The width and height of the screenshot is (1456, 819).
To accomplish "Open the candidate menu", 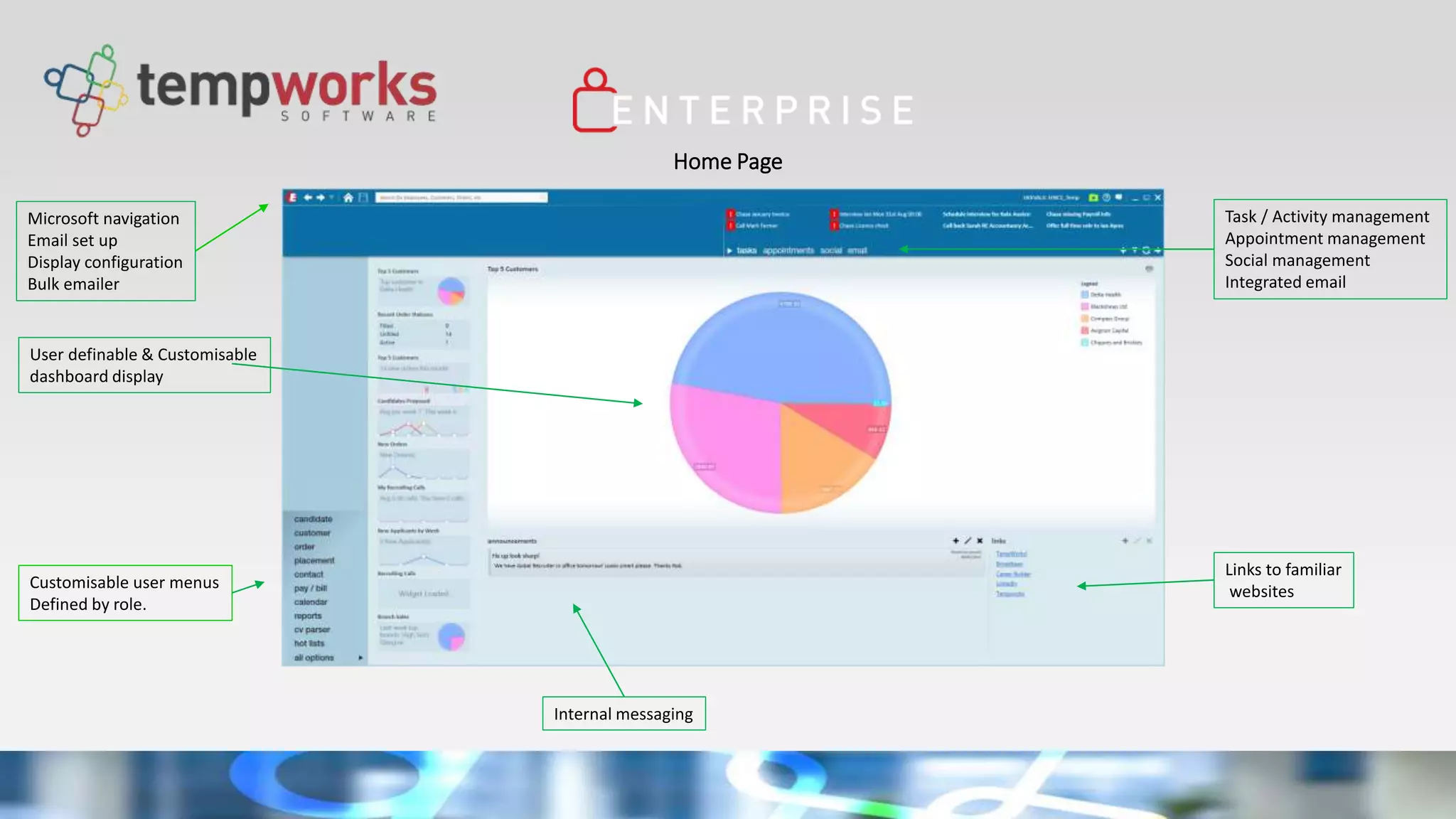I will click(x=314, y=519).
